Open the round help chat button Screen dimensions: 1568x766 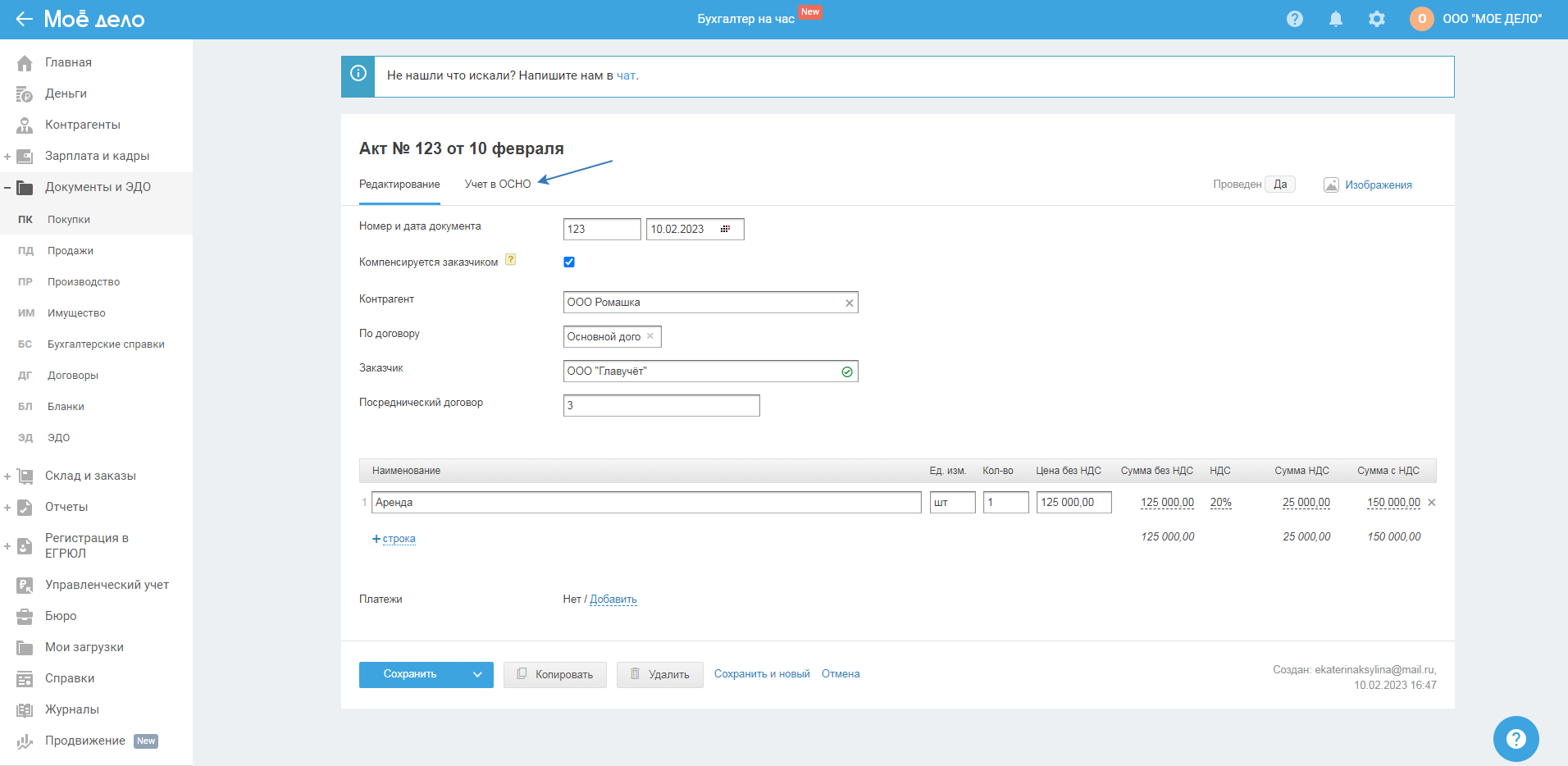(x=1516, y=739)
